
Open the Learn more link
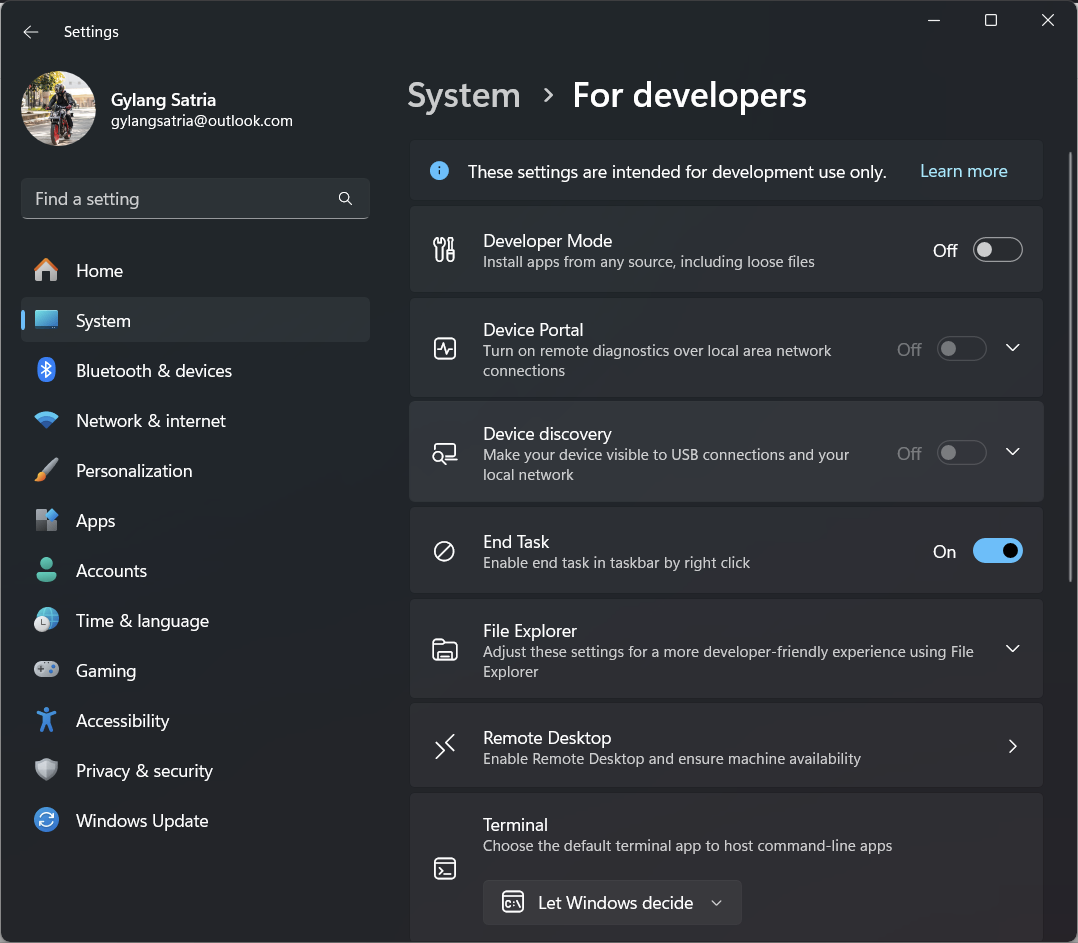point(963,171)
